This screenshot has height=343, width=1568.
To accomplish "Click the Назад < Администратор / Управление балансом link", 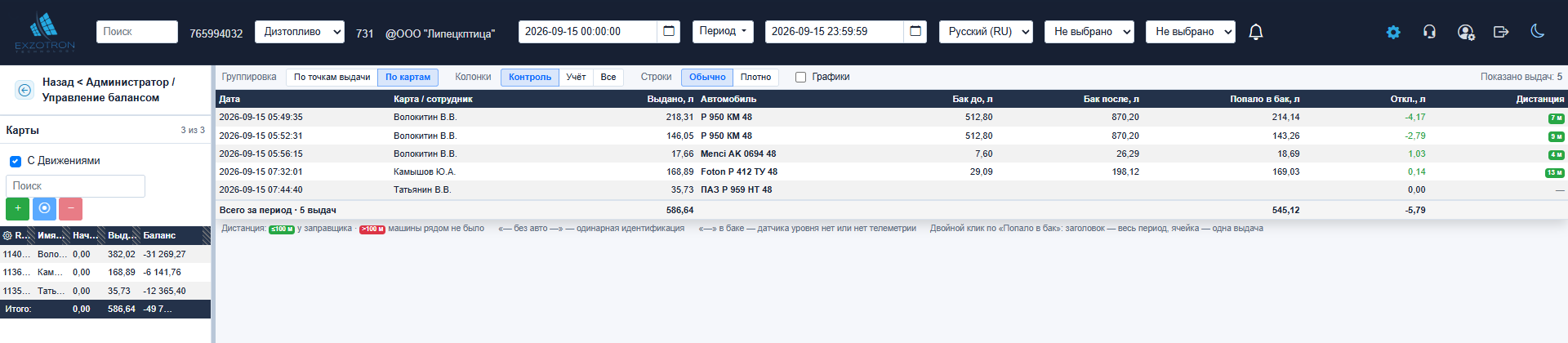I will (108, 90).
